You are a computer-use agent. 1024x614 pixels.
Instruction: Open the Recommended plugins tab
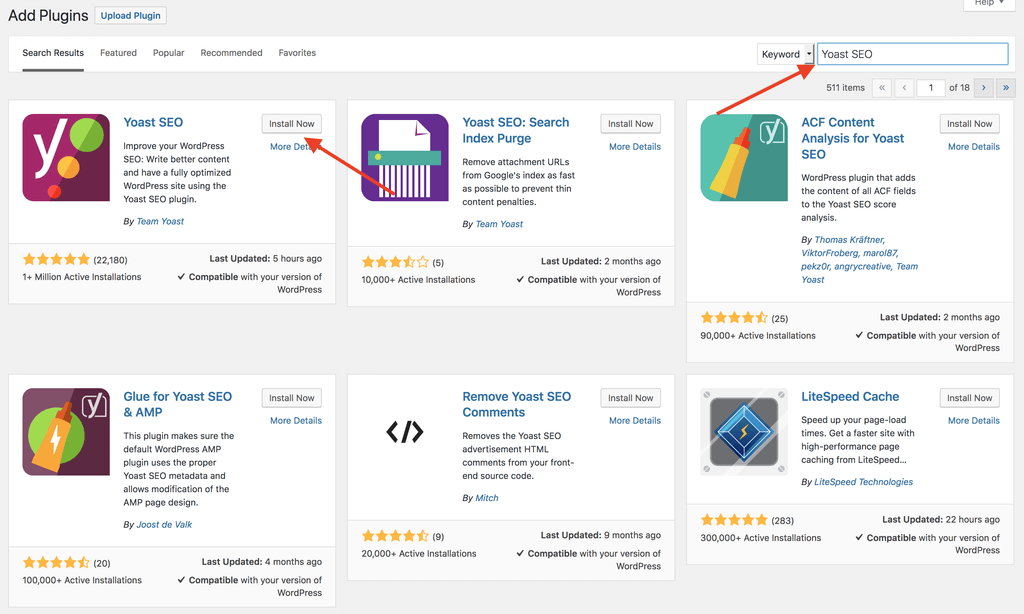(231, 53)
